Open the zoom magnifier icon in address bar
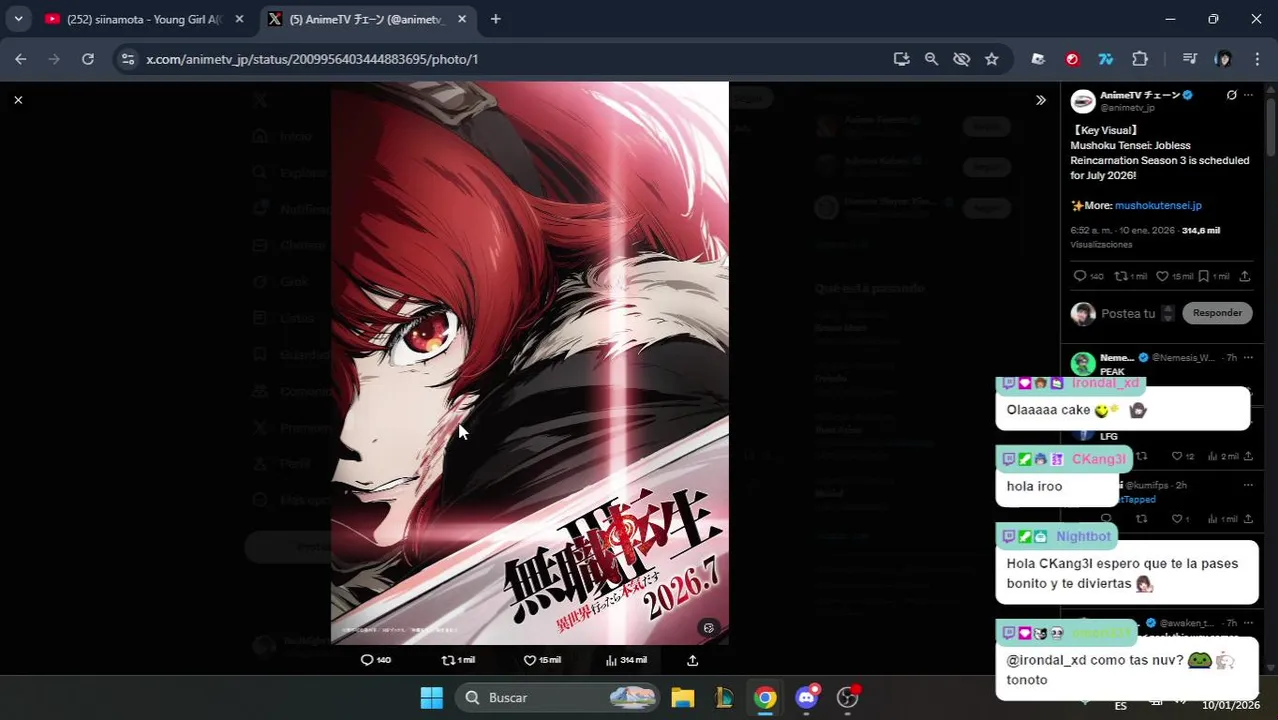The image size is (1278, 720). [x=931, y=59]
